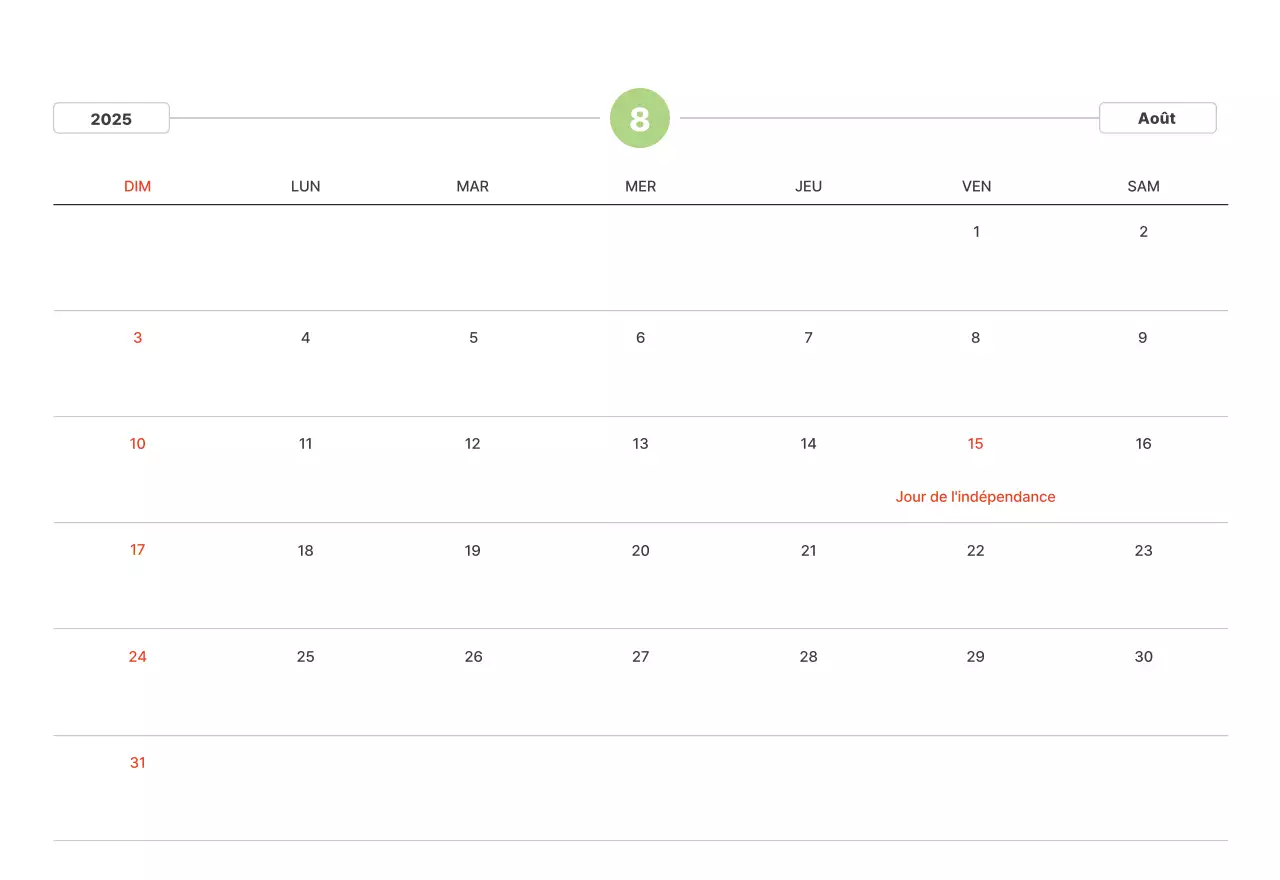Select day 19 in the grid
Screen dimensions: 1280x880
point(473,551)
